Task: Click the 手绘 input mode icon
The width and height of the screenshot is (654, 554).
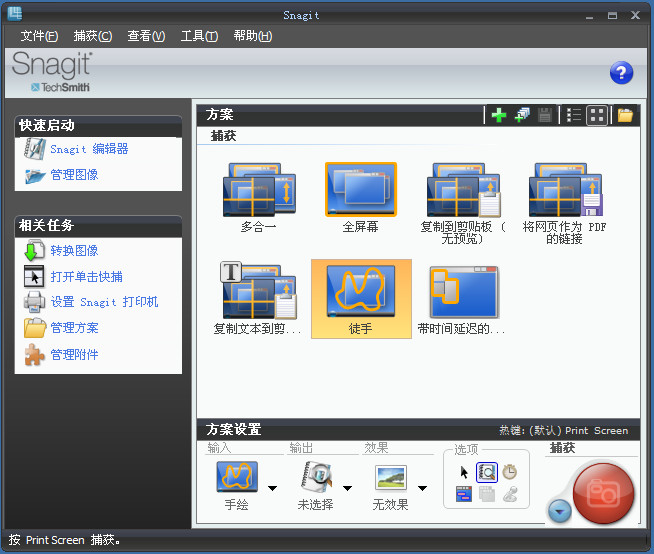Action: tap(237, 477)
